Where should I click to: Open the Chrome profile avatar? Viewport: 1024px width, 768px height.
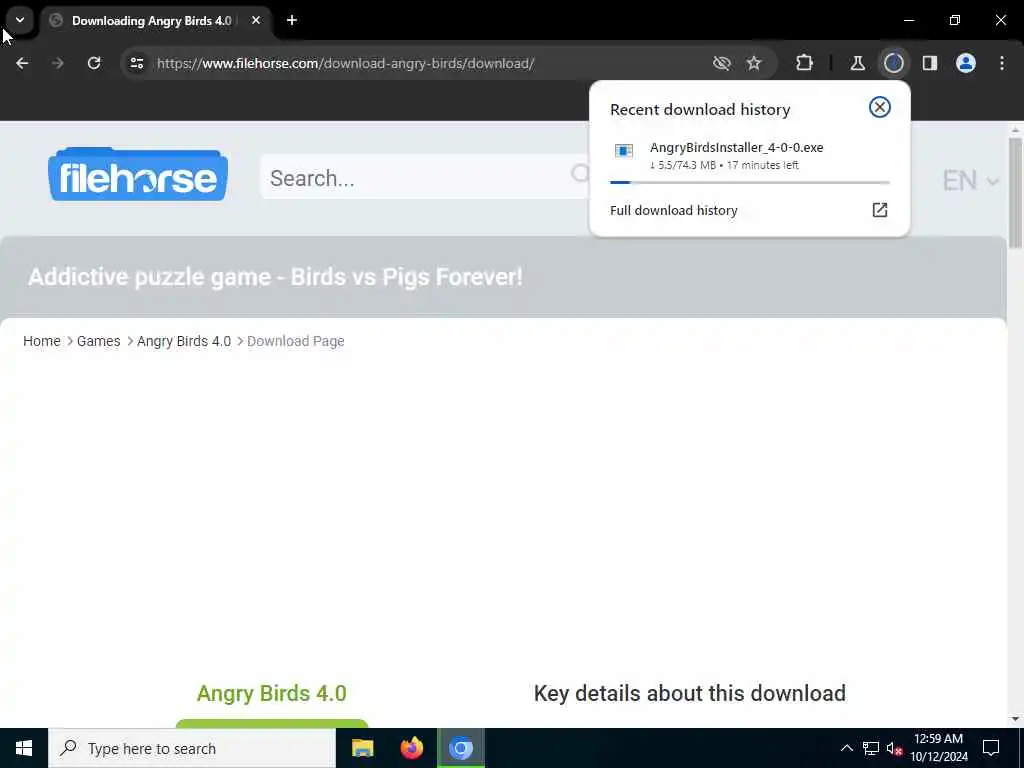966,63
